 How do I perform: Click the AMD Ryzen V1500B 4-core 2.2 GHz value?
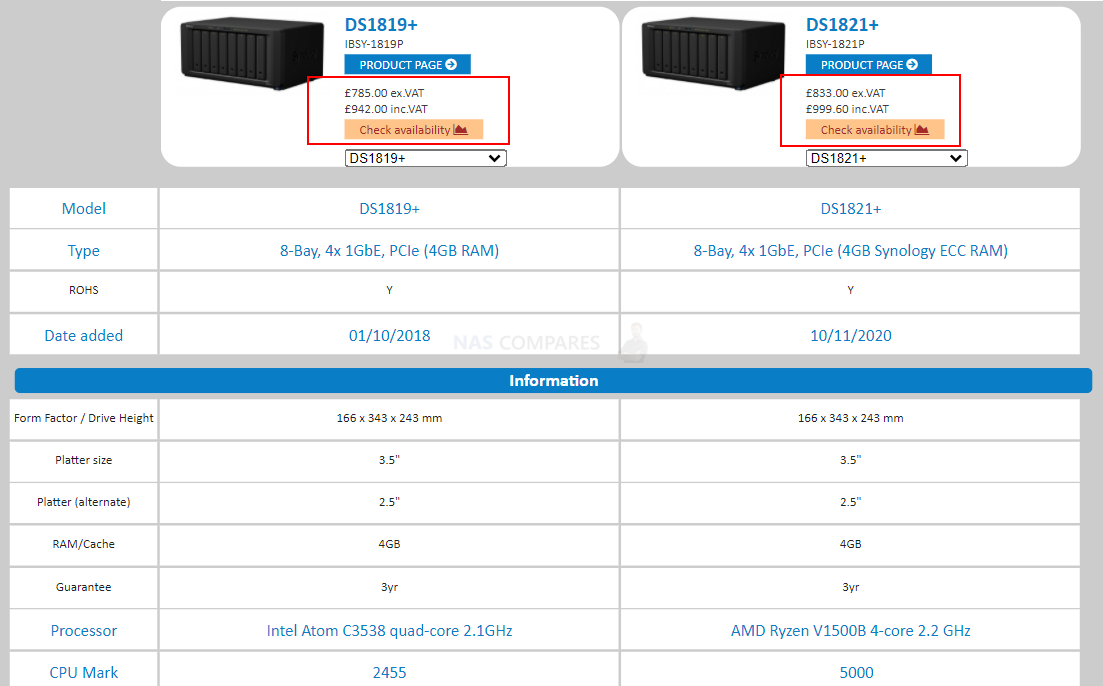click(x=850, y=630)
